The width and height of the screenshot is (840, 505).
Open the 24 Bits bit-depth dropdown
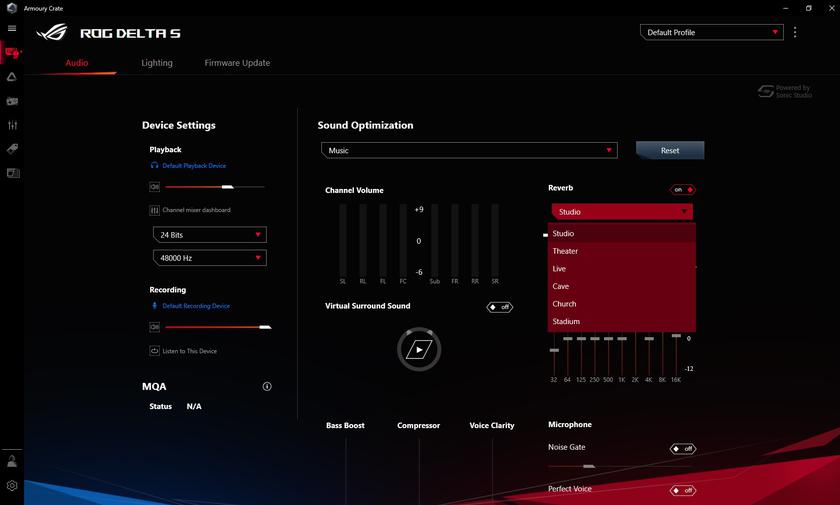tap(209, 235)
